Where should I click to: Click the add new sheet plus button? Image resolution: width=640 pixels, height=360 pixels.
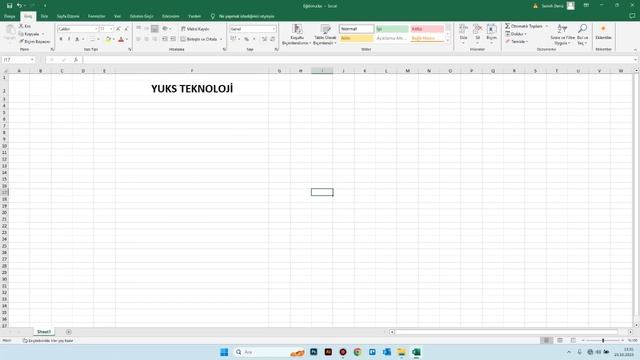click(69, 332)
